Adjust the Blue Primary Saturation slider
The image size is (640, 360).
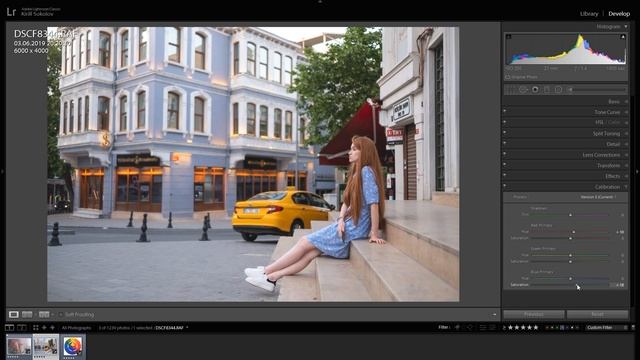point(570,284)
